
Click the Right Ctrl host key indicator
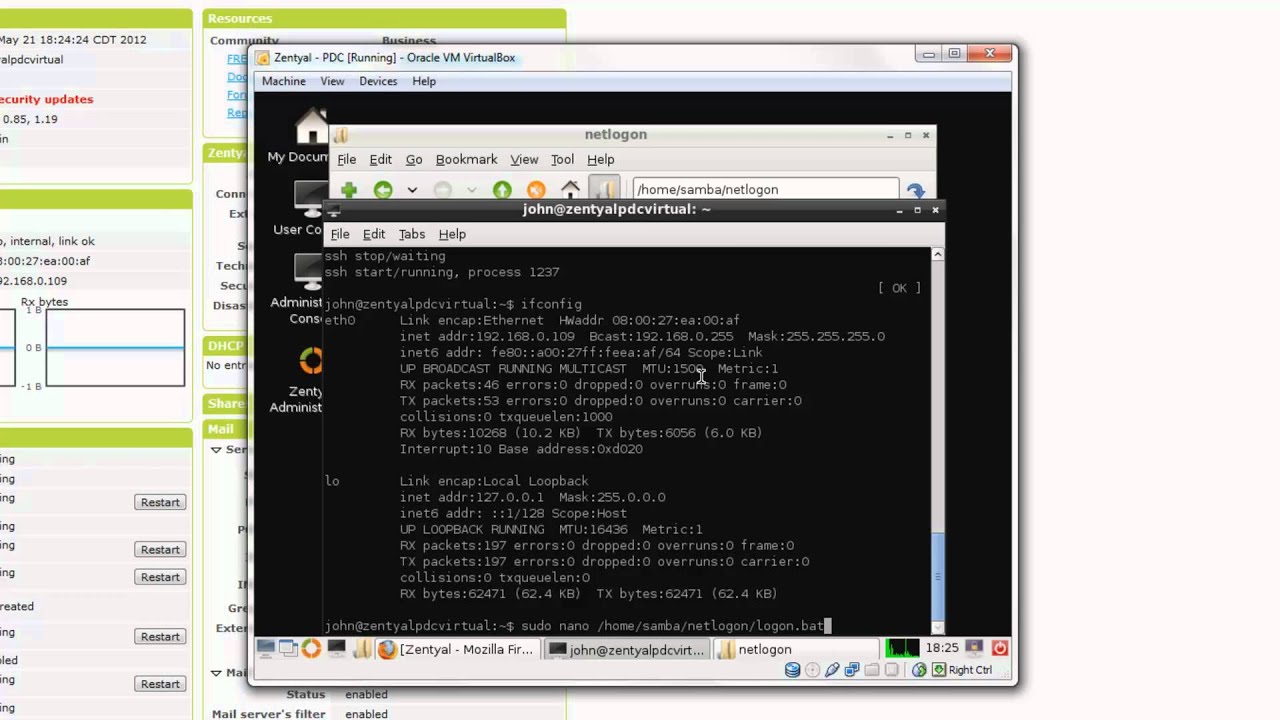[963, 670]
